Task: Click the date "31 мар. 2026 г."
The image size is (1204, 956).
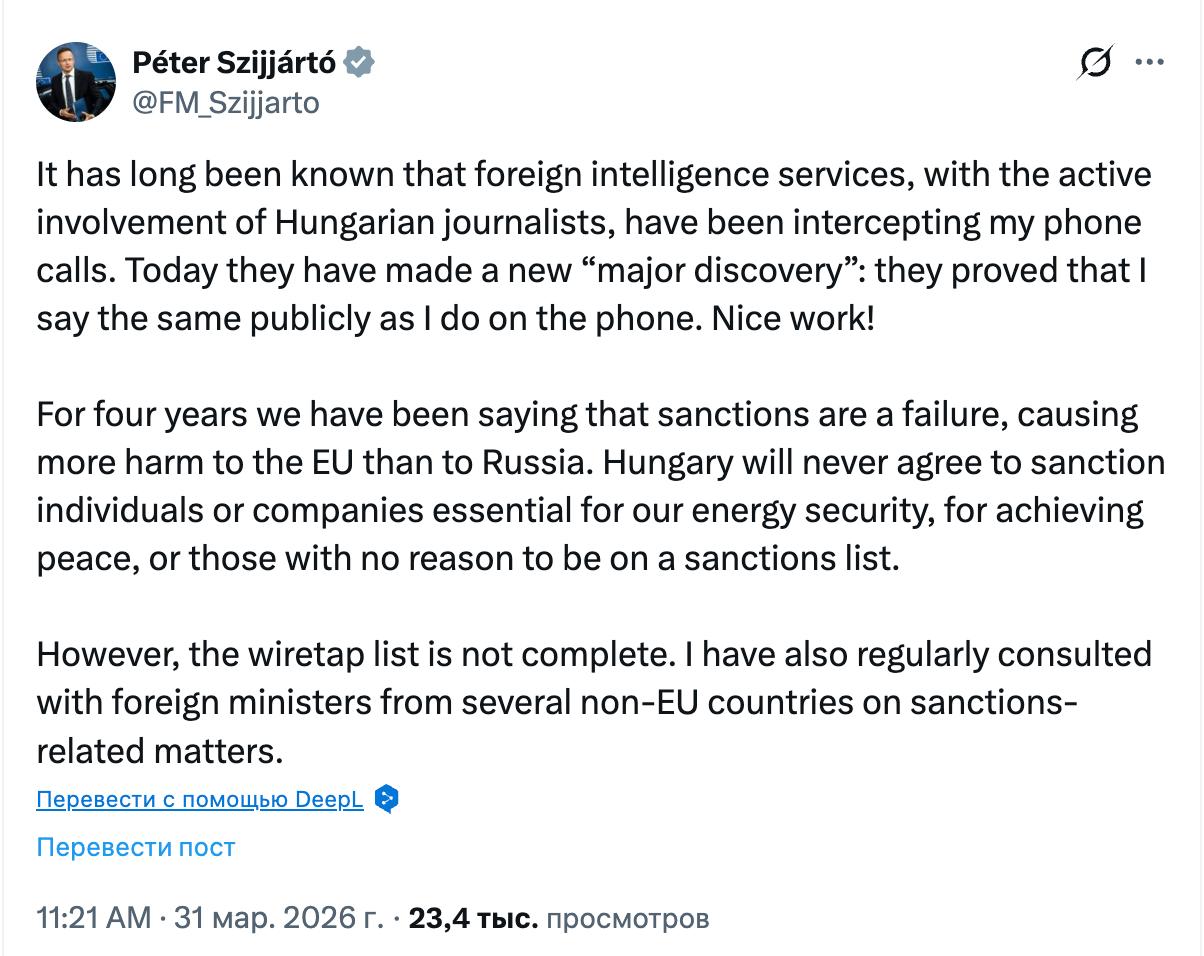Action: [278, 918]
